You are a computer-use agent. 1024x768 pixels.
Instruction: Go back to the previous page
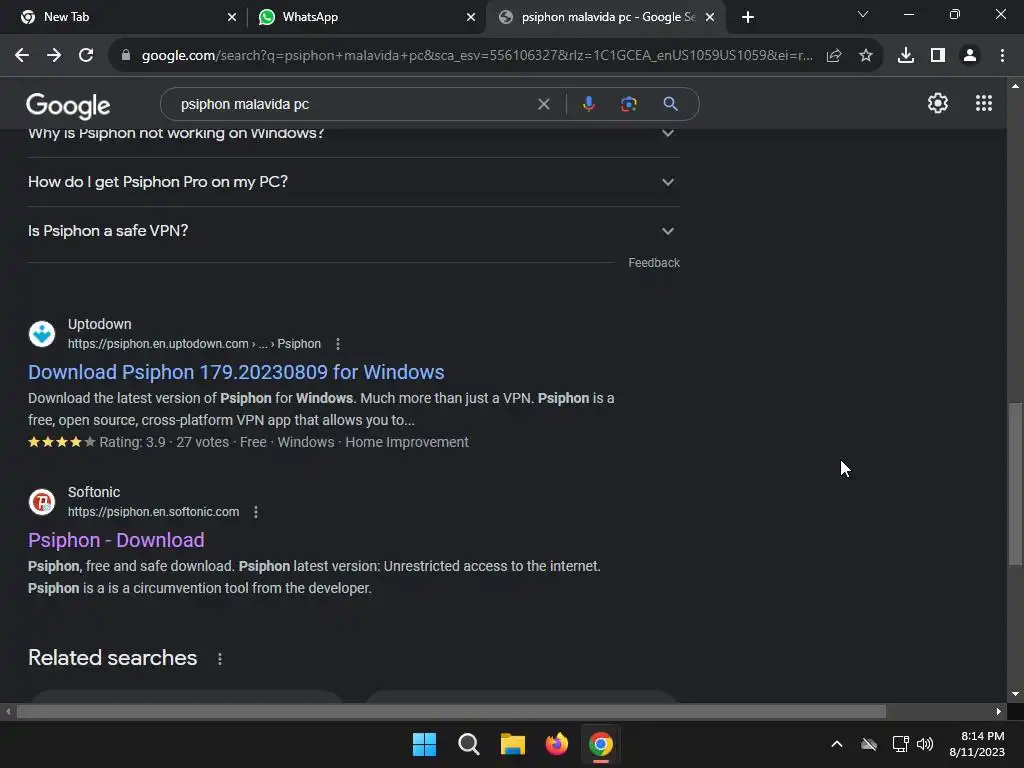tap(22, 56)
